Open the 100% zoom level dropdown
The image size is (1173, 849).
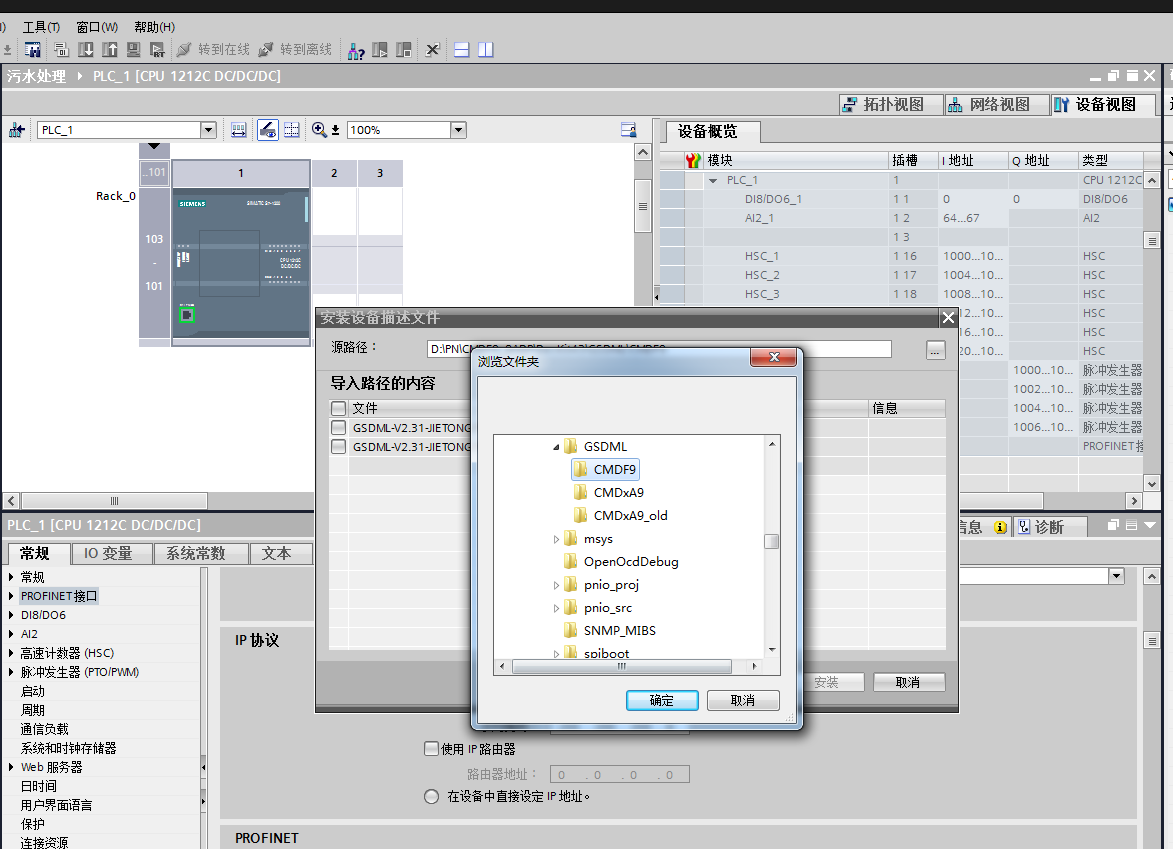(458, 130)
